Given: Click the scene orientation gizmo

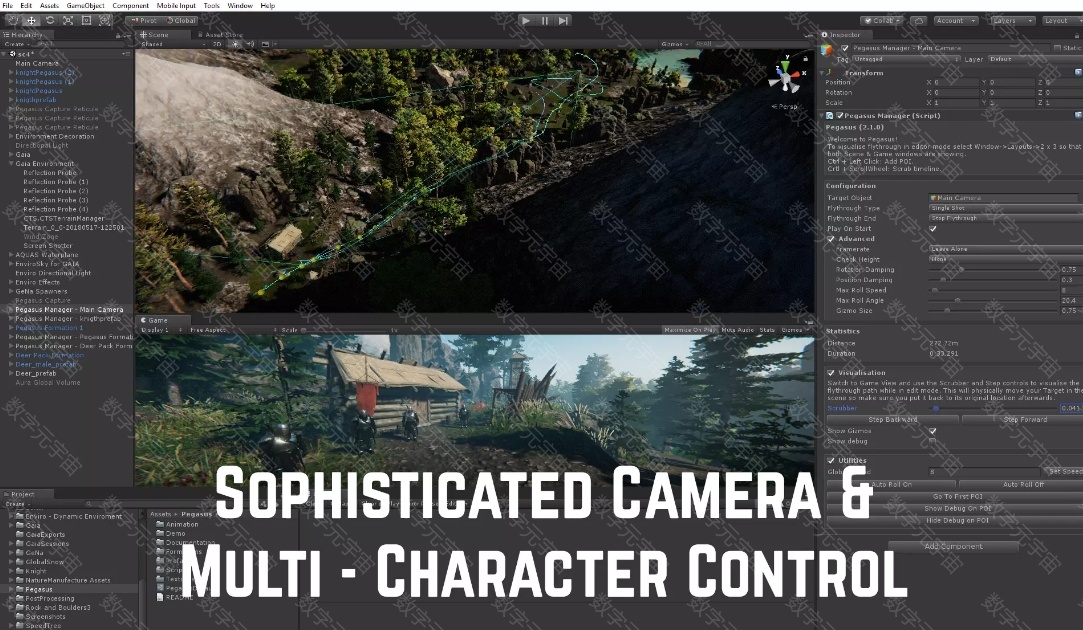Looking at the screenshot, I should [x=785, y=78].
